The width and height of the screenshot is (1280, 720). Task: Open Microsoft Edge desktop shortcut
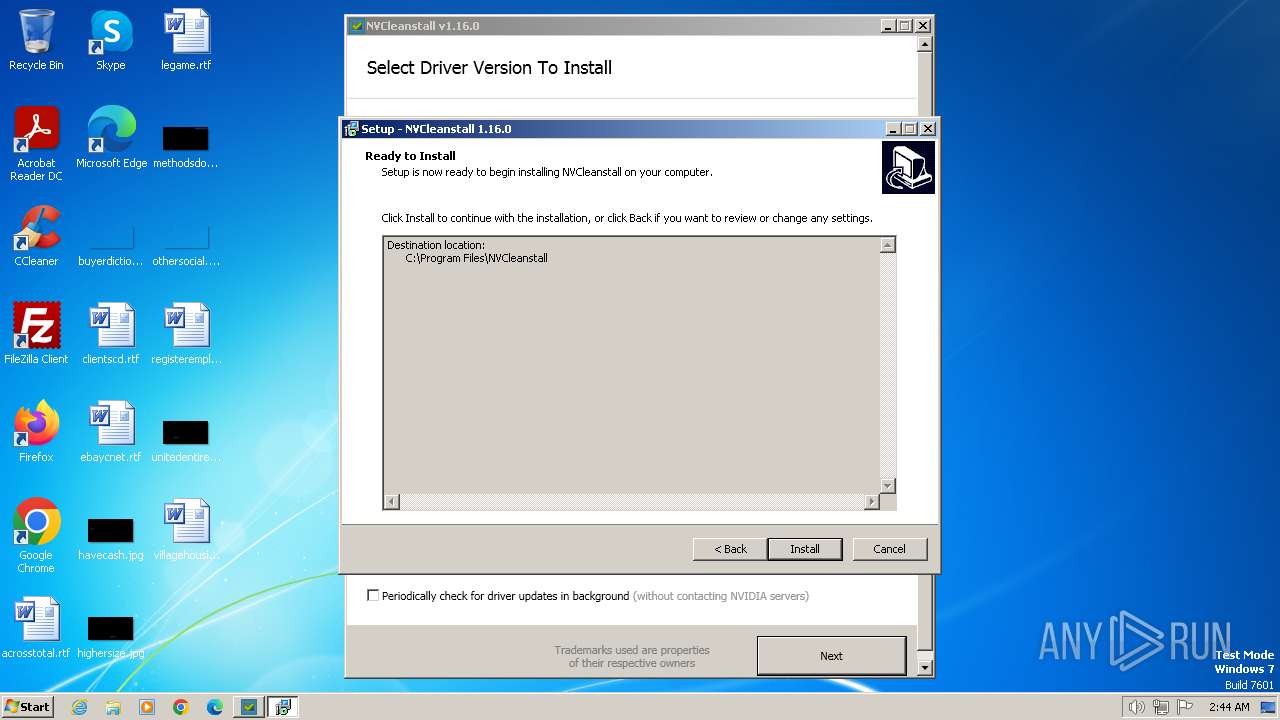coord(111,138)
